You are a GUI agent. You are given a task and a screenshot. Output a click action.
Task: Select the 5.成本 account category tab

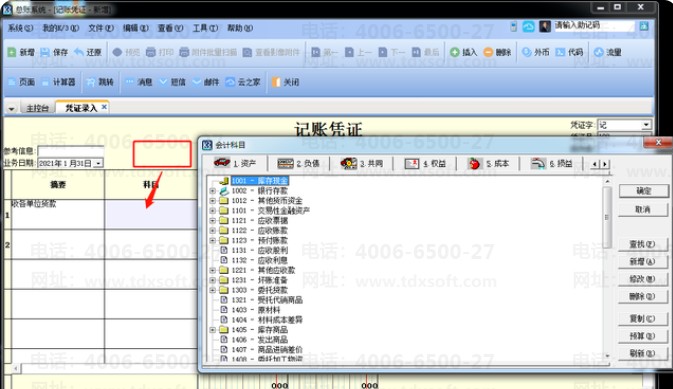pos(488,163)
